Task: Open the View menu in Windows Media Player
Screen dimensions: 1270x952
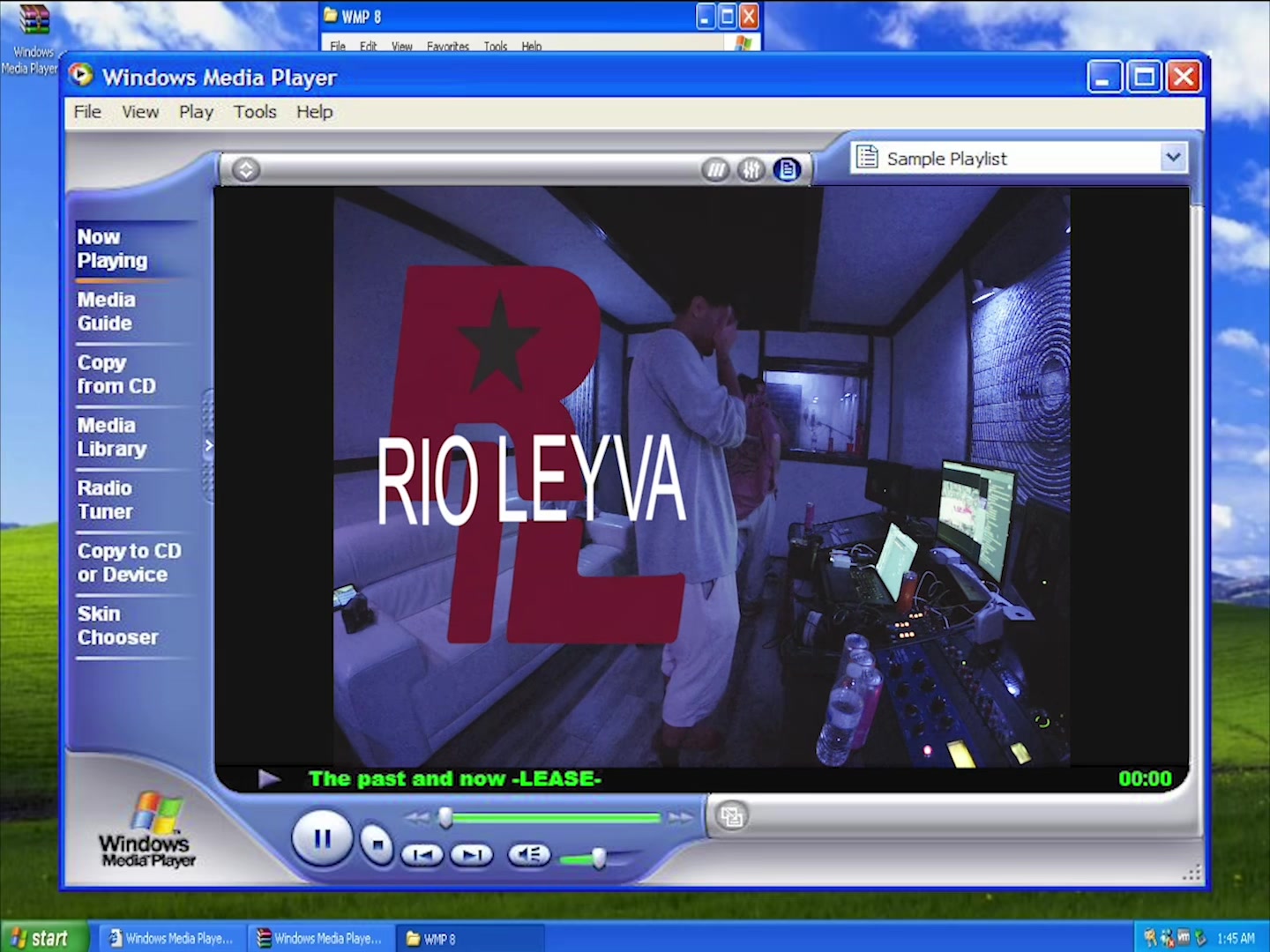Action: (140, 112)
